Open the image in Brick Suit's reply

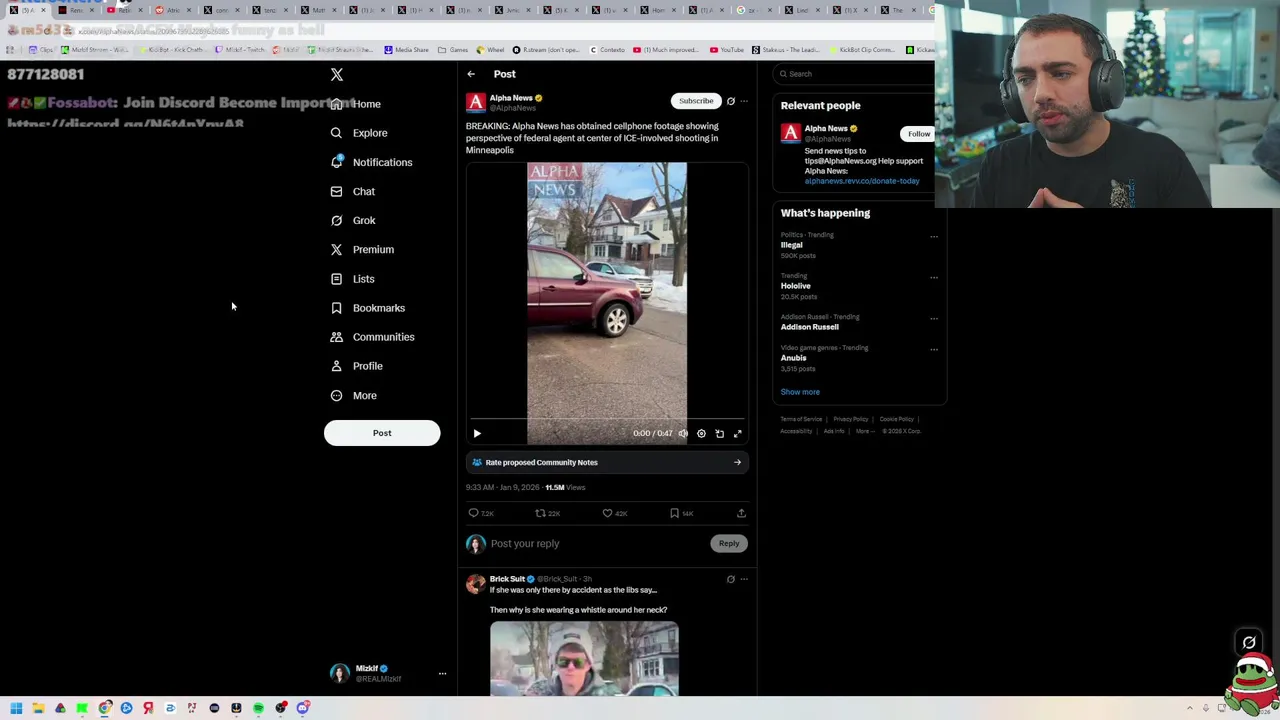pyautogui.click(x=584, y=658)
